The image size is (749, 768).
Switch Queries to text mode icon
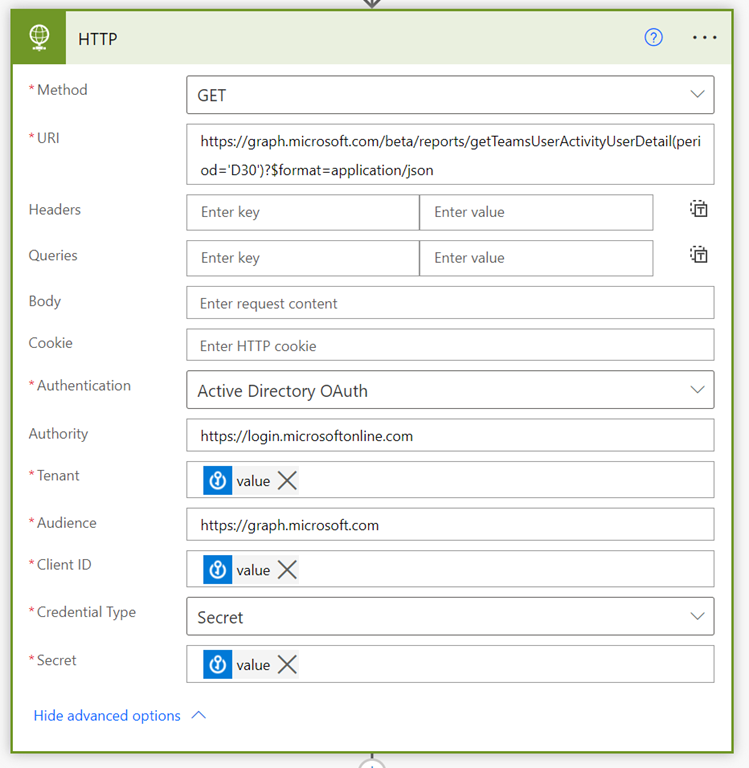[698, 255]
